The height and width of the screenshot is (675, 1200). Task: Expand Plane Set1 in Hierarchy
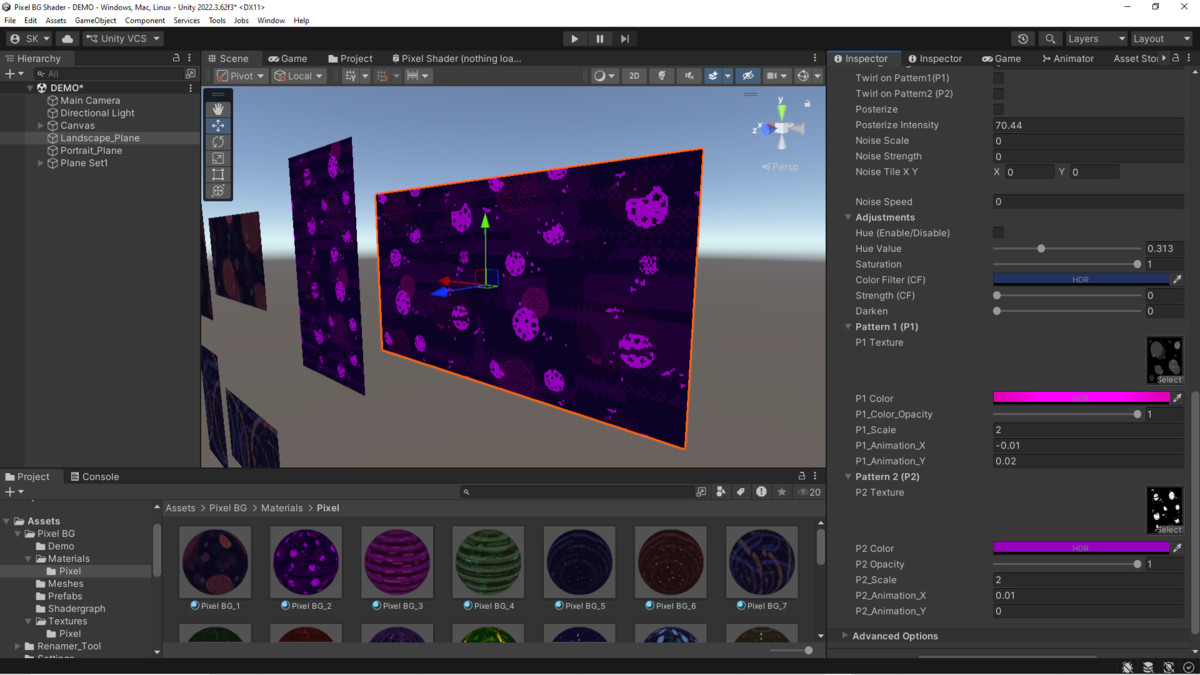[41, 163]
